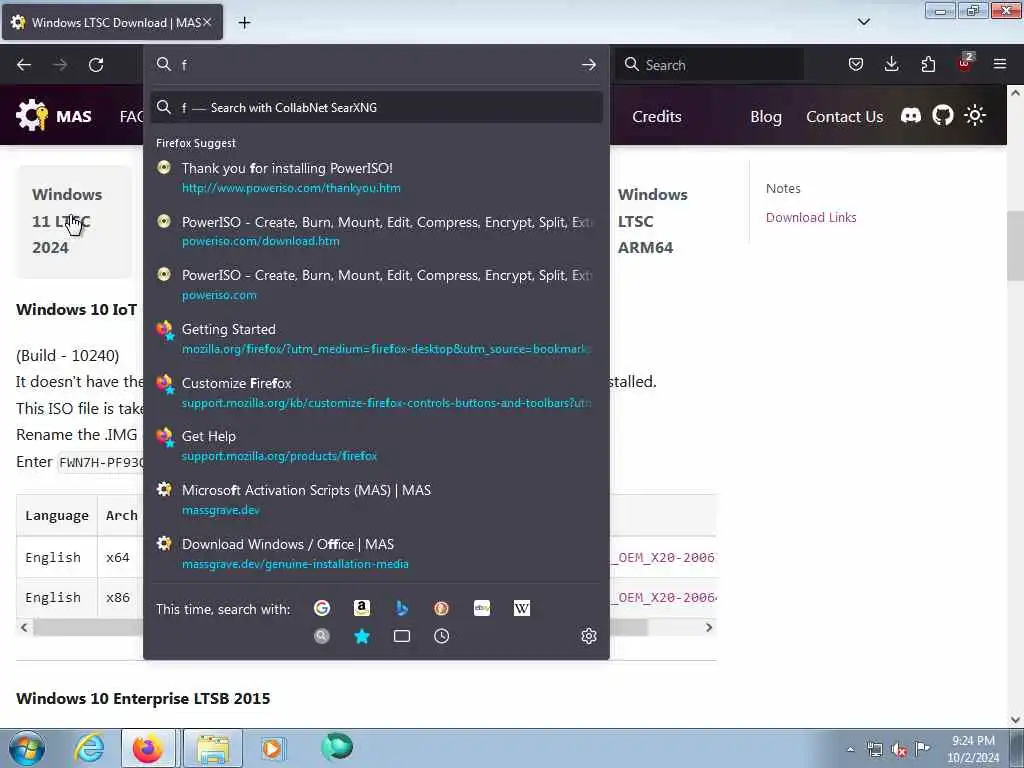Open the Downloads panel
This screenshot has width=1024, height=768.
click(x=891, y=64)
